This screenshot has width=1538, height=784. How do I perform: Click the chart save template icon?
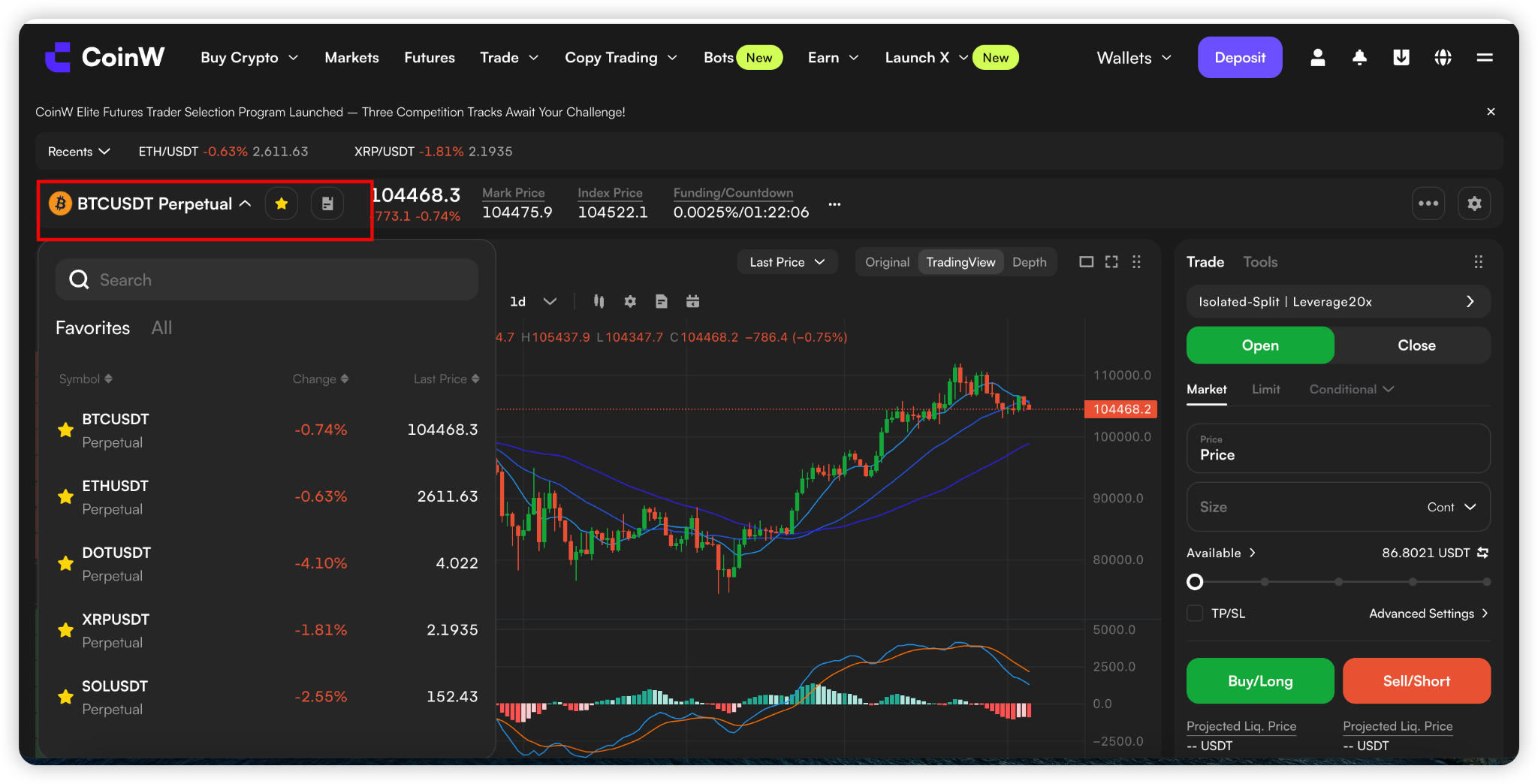pos(661,301)
